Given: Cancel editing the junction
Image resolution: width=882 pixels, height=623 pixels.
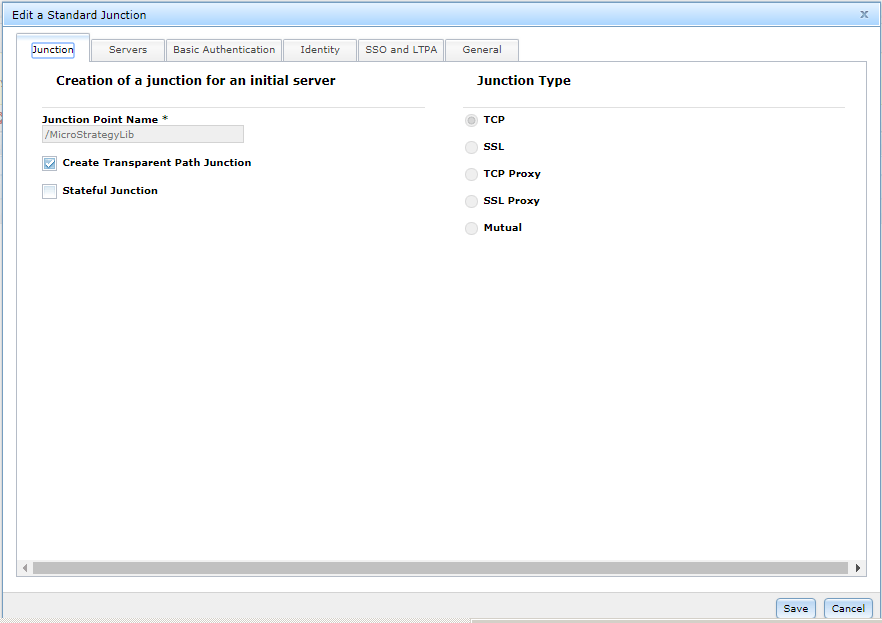Looking at the screenshot, I should tap(848, 608).
